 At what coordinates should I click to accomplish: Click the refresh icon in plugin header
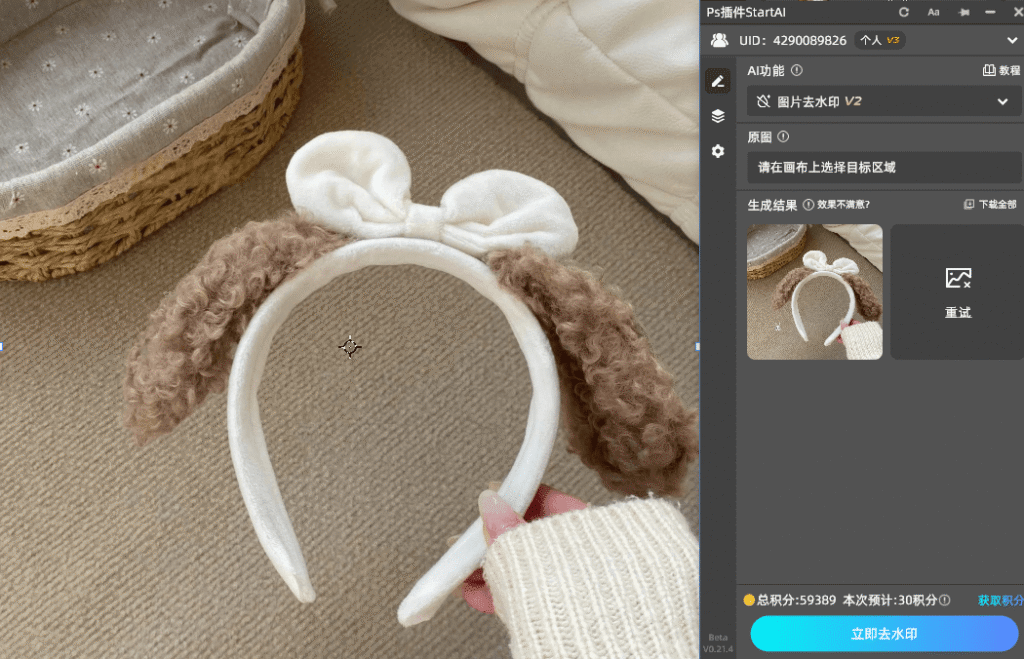click(904, 12)
